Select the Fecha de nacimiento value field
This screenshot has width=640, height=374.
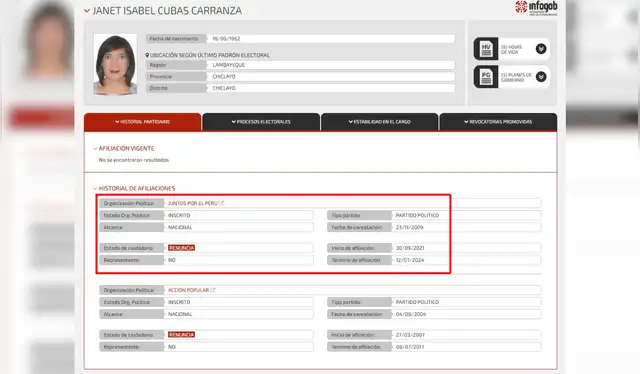(331, 38)
